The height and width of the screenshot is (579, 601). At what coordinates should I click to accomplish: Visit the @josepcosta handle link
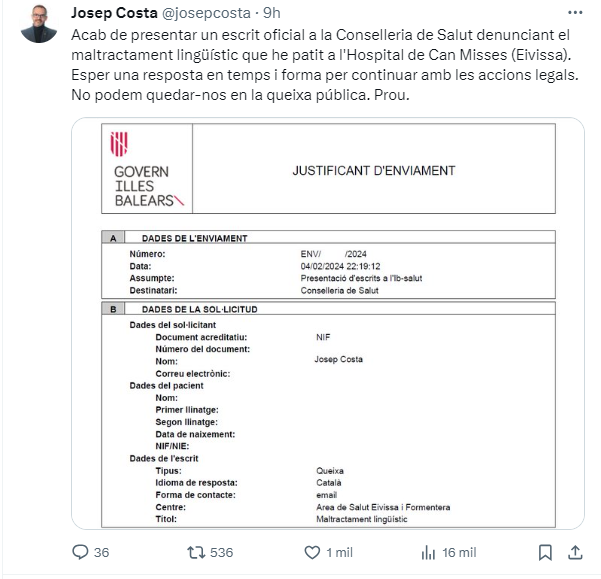point(207,14)
